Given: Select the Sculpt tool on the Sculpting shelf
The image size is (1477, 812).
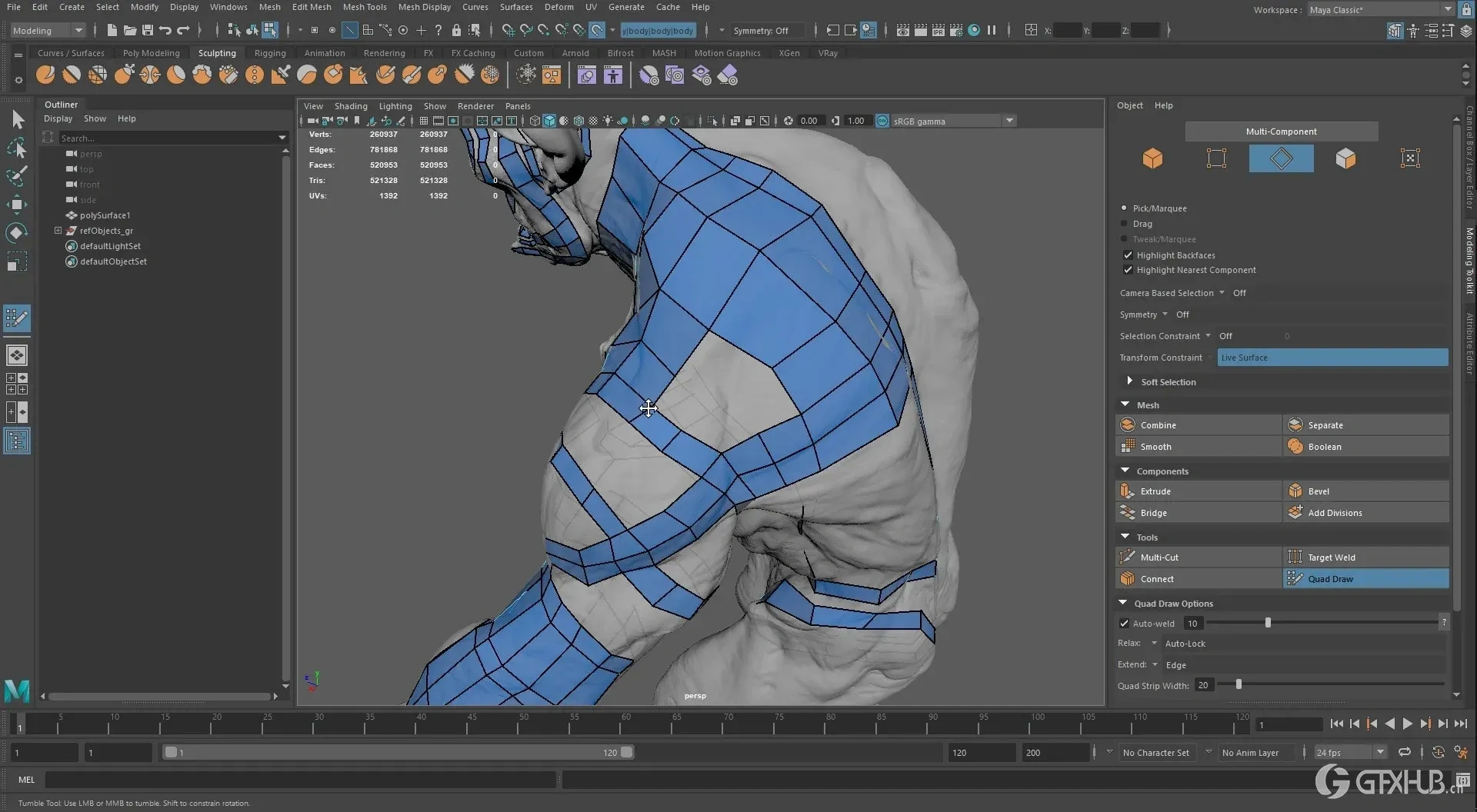Looking at the screenshot, I should (45, 74).
